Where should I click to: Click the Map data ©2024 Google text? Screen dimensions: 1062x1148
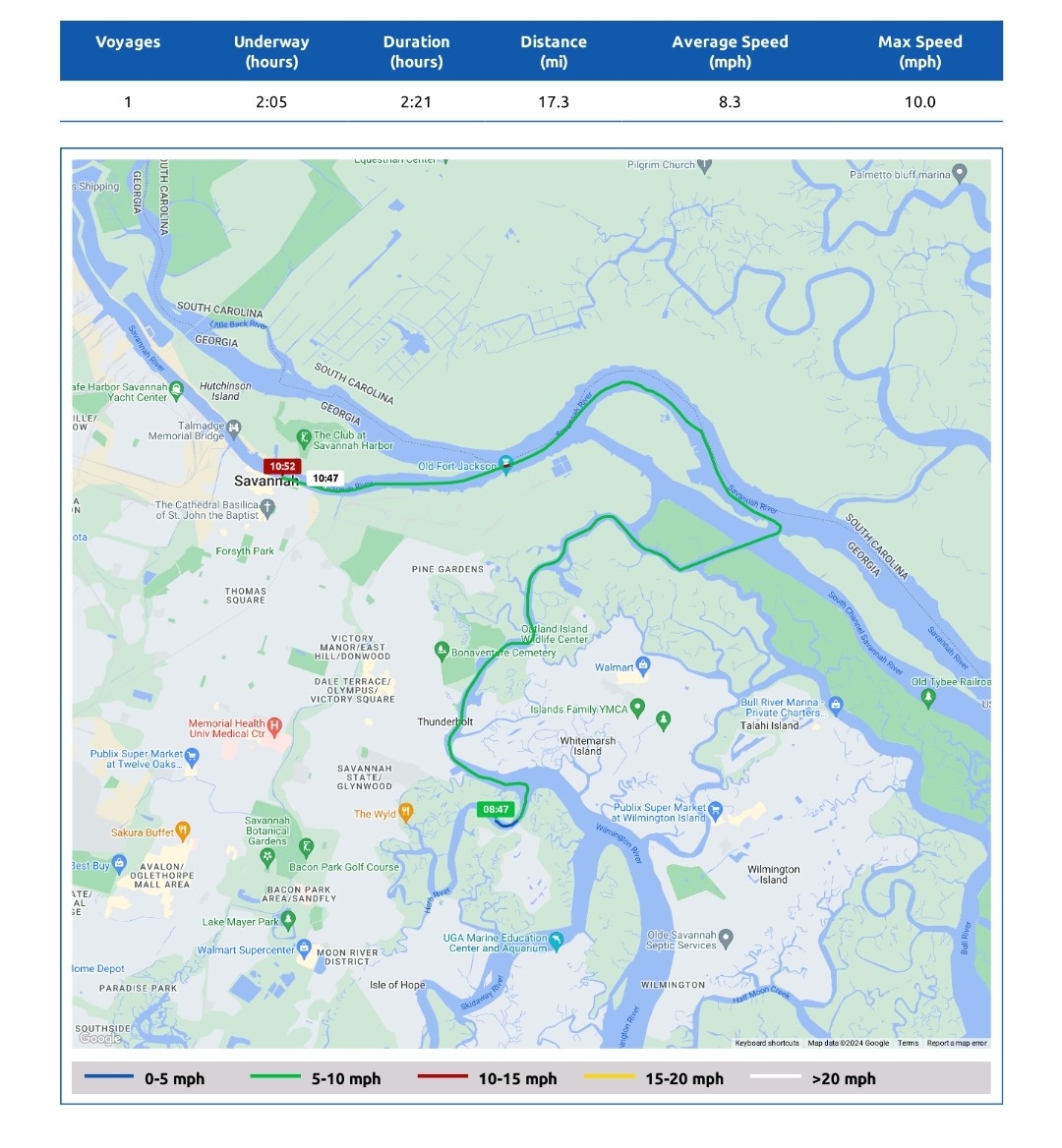pyautogui.click(x=849, y=1043)
